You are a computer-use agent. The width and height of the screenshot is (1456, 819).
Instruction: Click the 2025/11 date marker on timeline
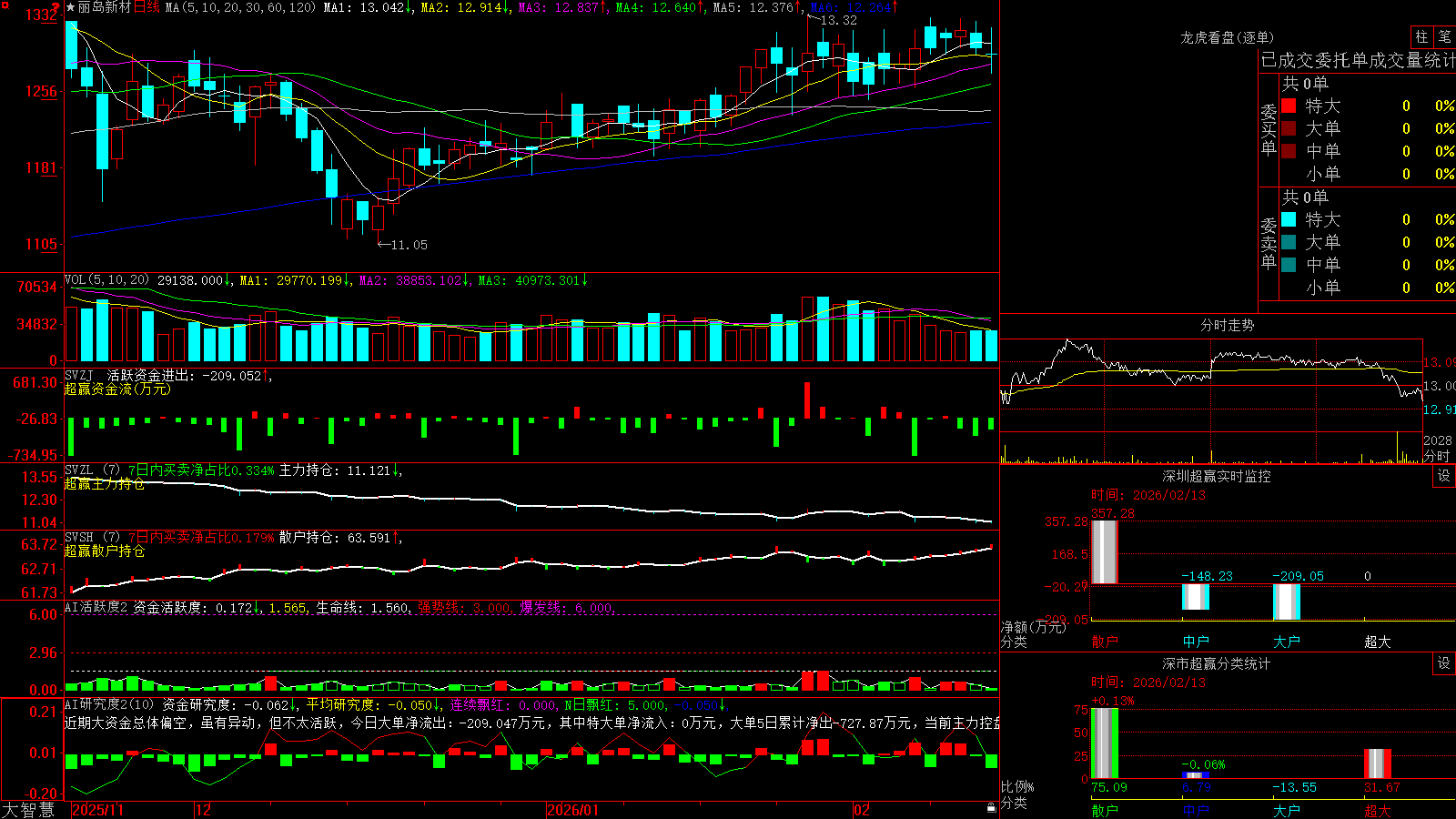pos(97,810)
